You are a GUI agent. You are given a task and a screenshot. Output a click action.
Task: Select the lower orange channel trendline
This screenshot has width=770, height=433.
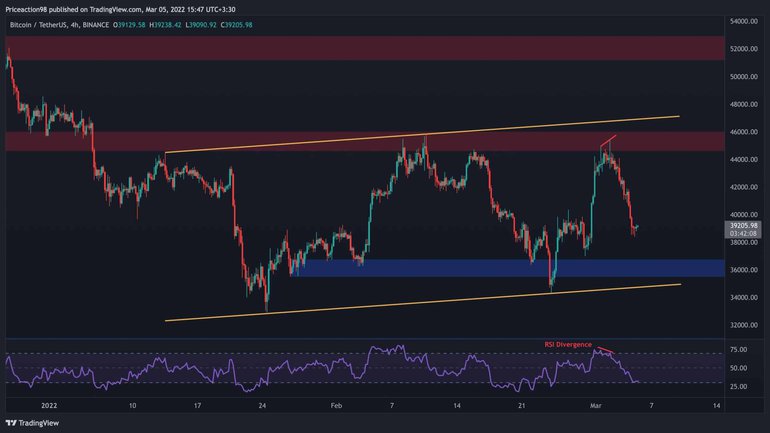[x=422, y=302]
